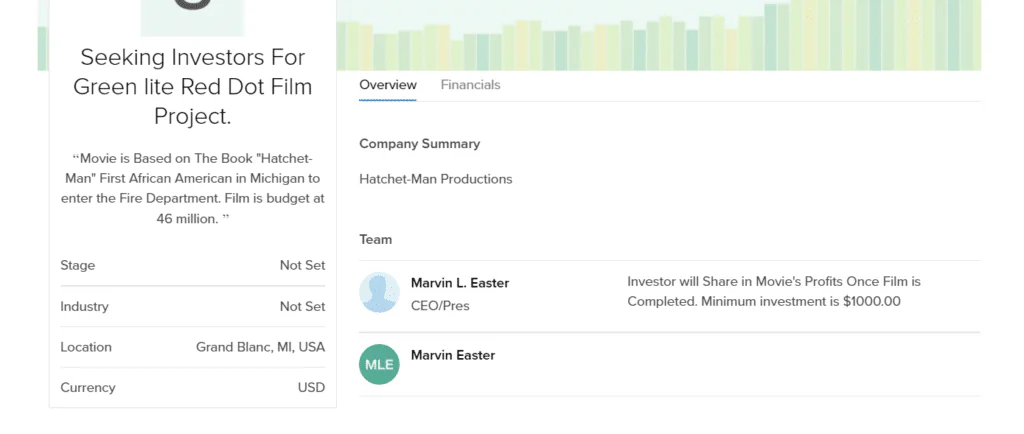Click the green MLE initials avatar
Screen dimensions: 1024x434
(x=379, y=364)
